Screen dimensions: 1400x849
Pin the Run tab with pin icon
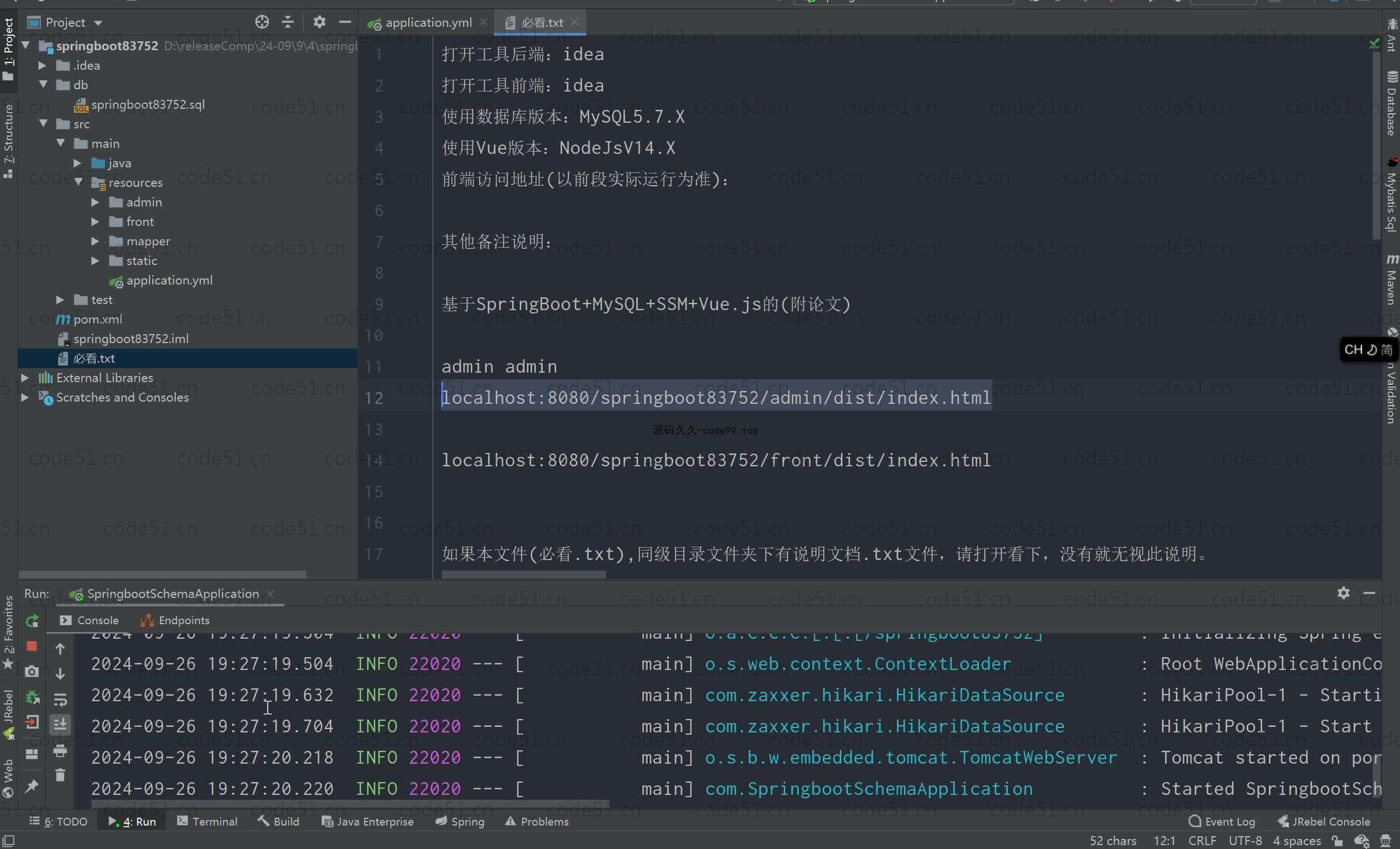click(x=32, y=786)
